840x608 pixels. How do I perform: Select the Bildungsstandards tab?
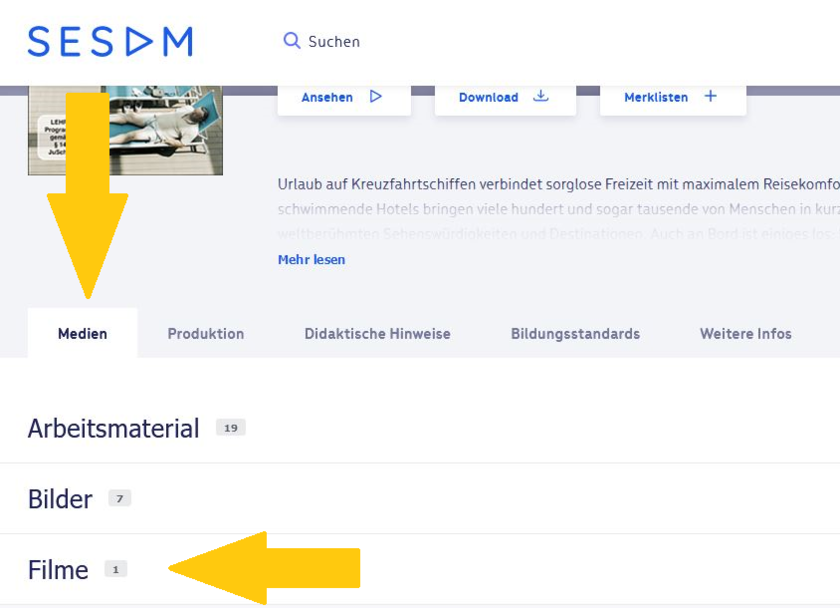tap(575, 333)
